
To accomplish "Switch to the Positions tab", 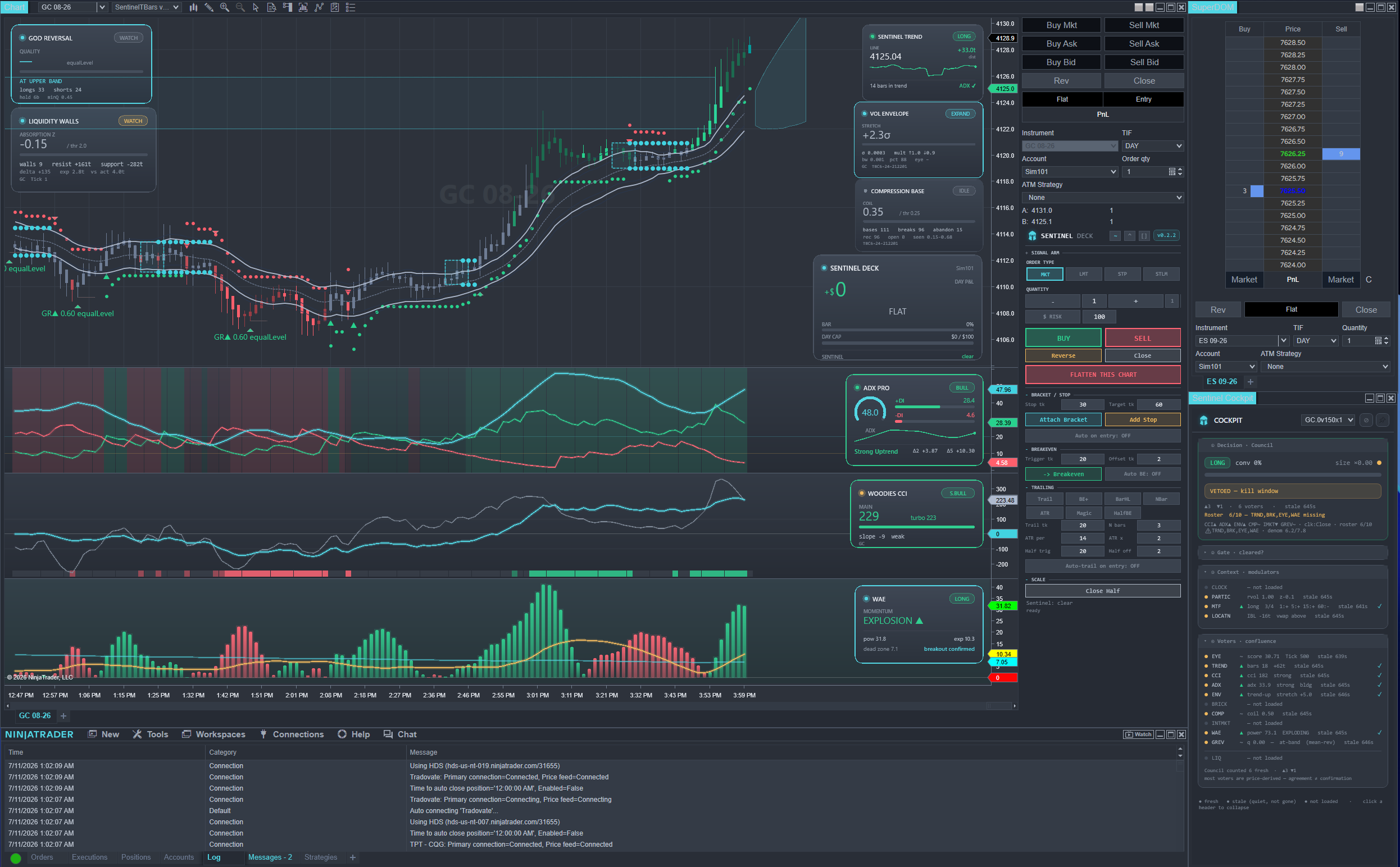I will (x=136, y=857).
